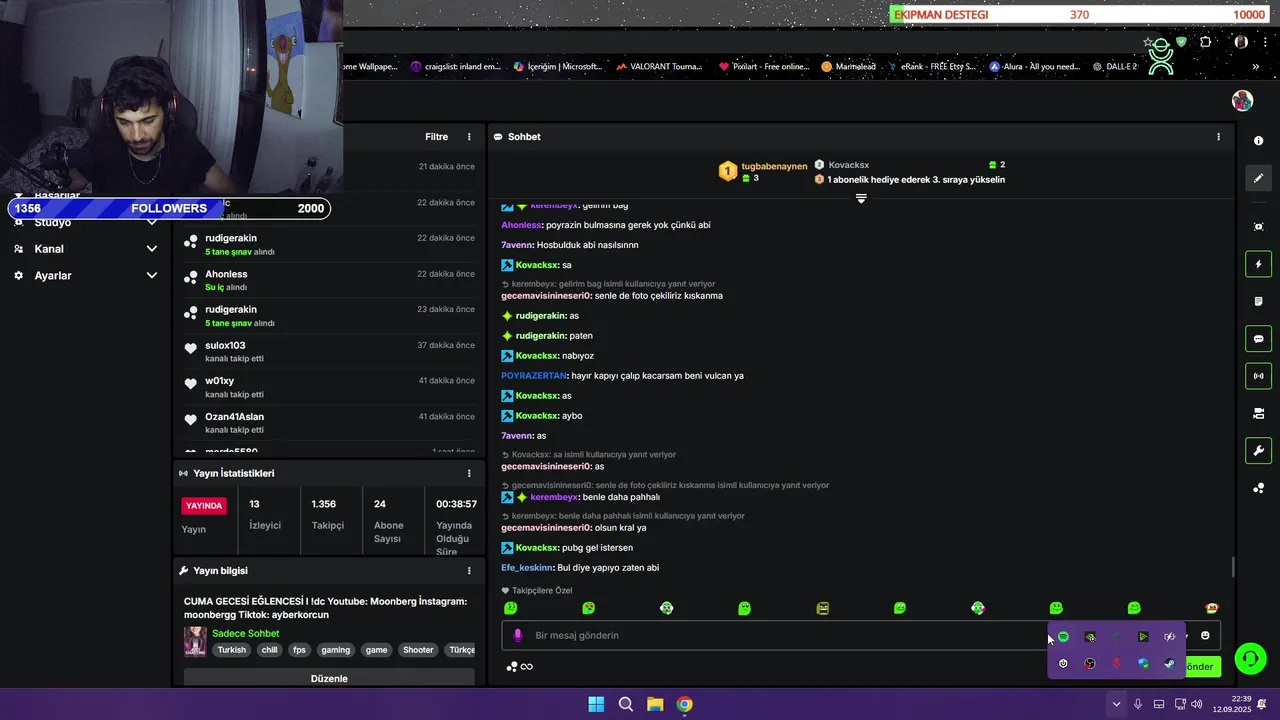Click the green wrench sidebar icon
This screenshot has width=1280, height=720.
(1258, 451)
